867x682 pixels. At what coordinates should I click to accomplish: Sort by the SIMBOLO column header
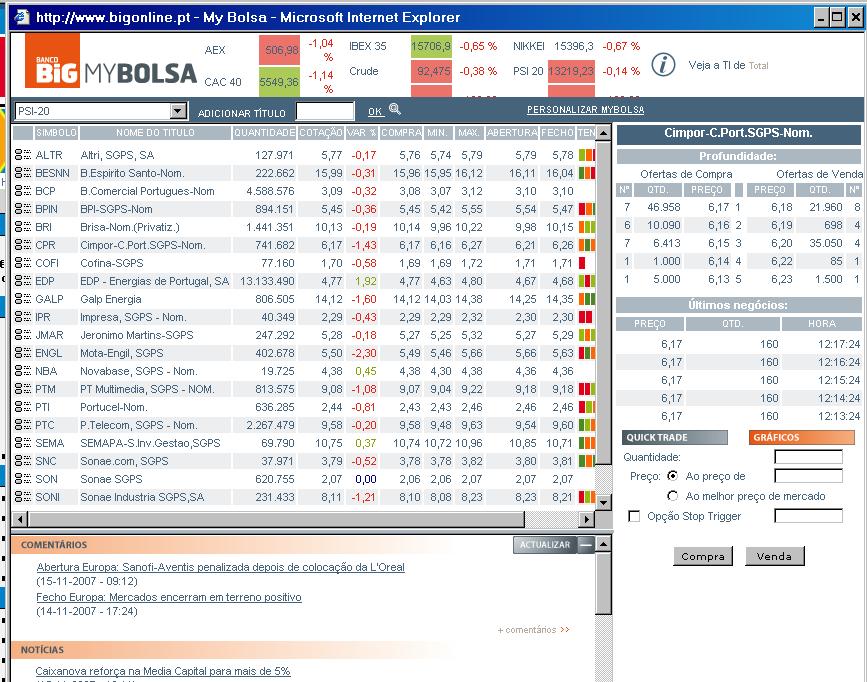tap(56, 133)
